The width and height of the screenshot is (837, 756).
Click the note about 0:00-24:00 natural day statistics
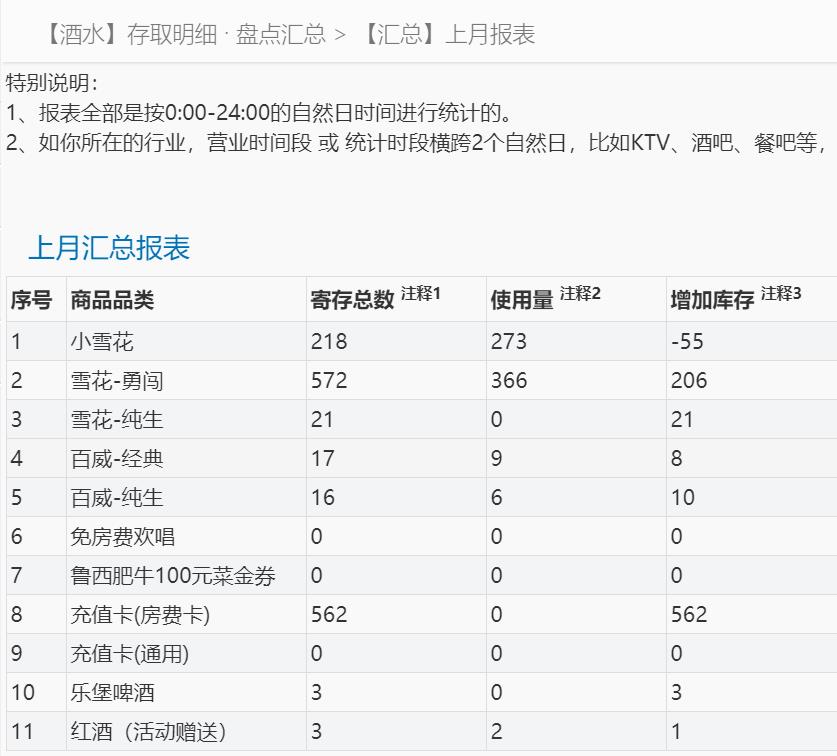pos(259,113)
